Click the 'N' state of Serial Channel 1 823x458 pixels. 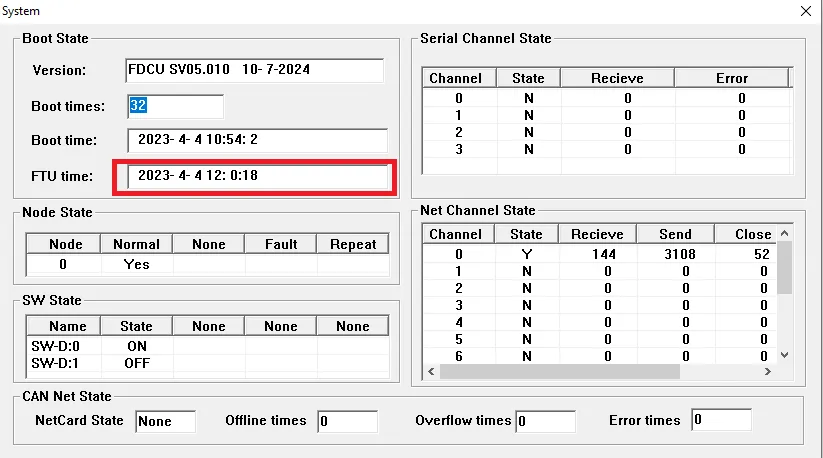[529, 115]
